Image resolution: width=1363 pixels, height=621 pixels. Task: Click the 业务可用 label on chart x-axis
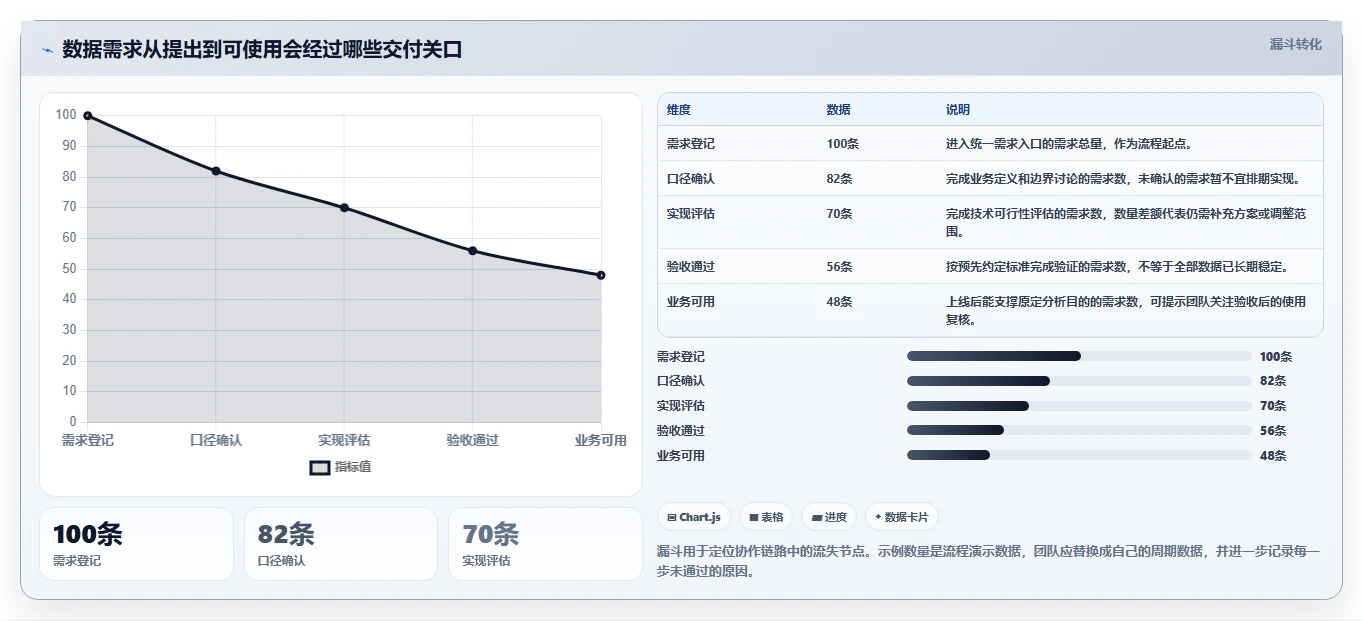(601, 440)
